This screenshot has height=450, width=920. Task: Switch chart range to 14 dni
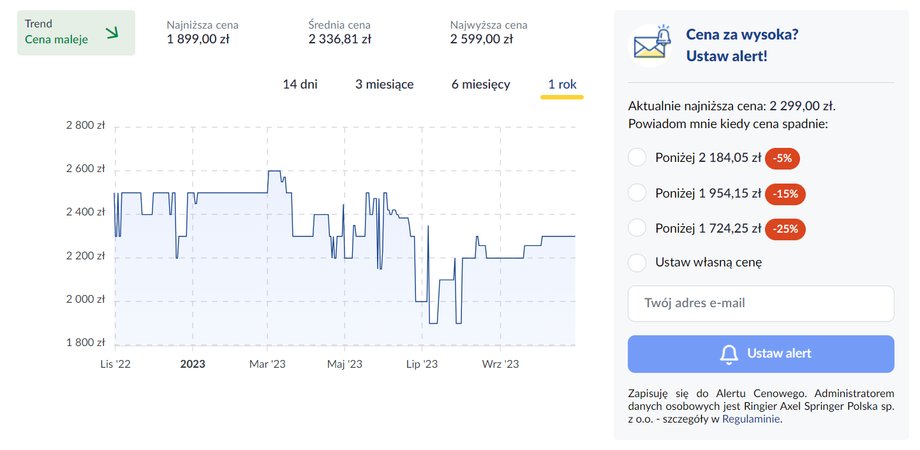click(x=300, y=84)
